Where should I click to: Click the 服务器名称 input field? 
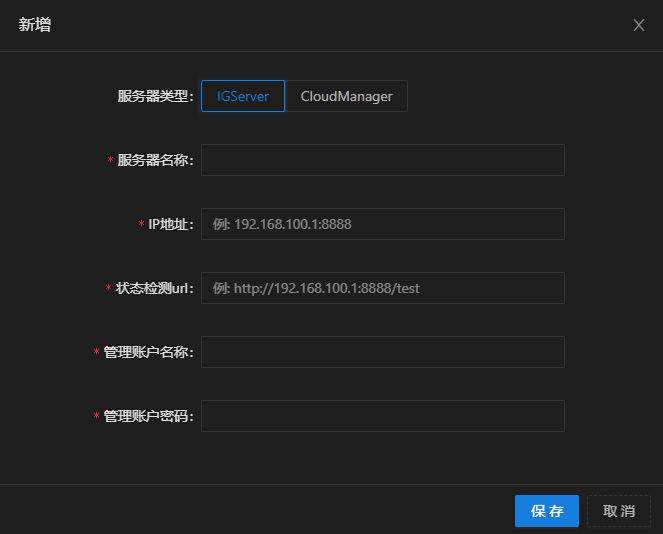click(x=383, y=160)
